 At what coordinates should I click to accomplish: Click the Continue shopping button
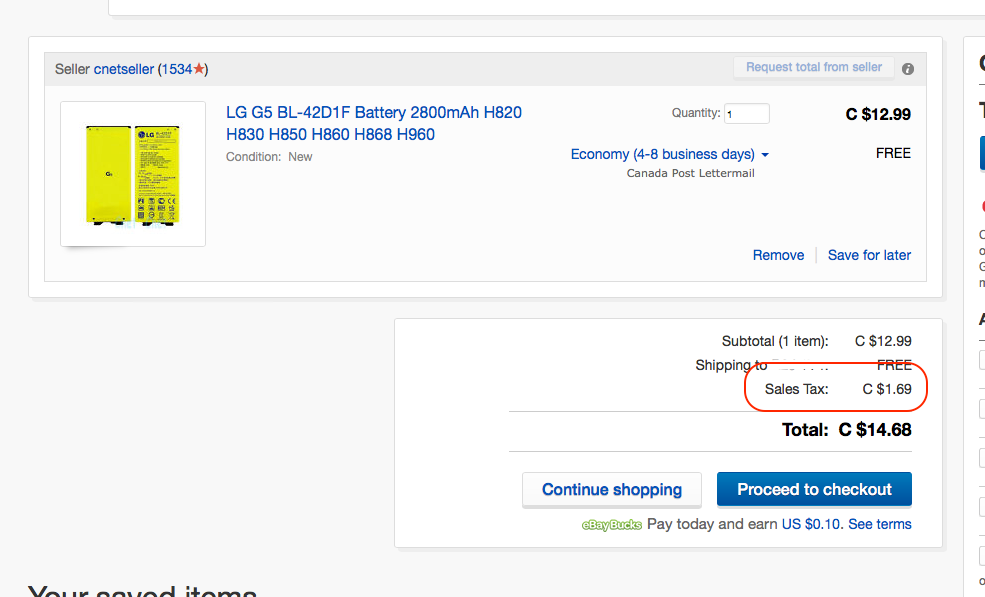612,489
